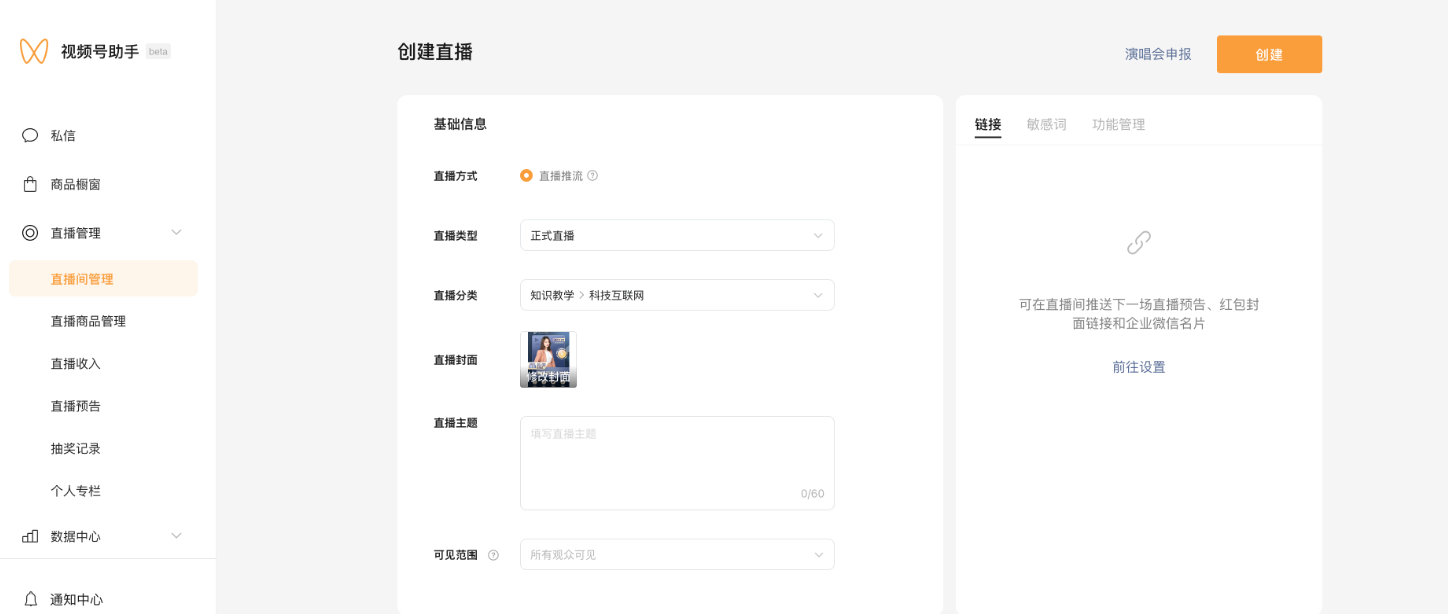Open the 直播分类 category dropdown
Screen dimensions: 1448x614
tap(677, 295)
